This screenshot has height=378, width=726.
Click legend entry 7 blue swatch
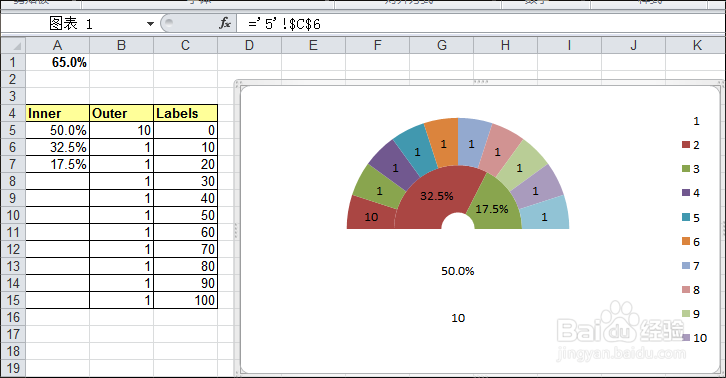(x=686, y=265)
